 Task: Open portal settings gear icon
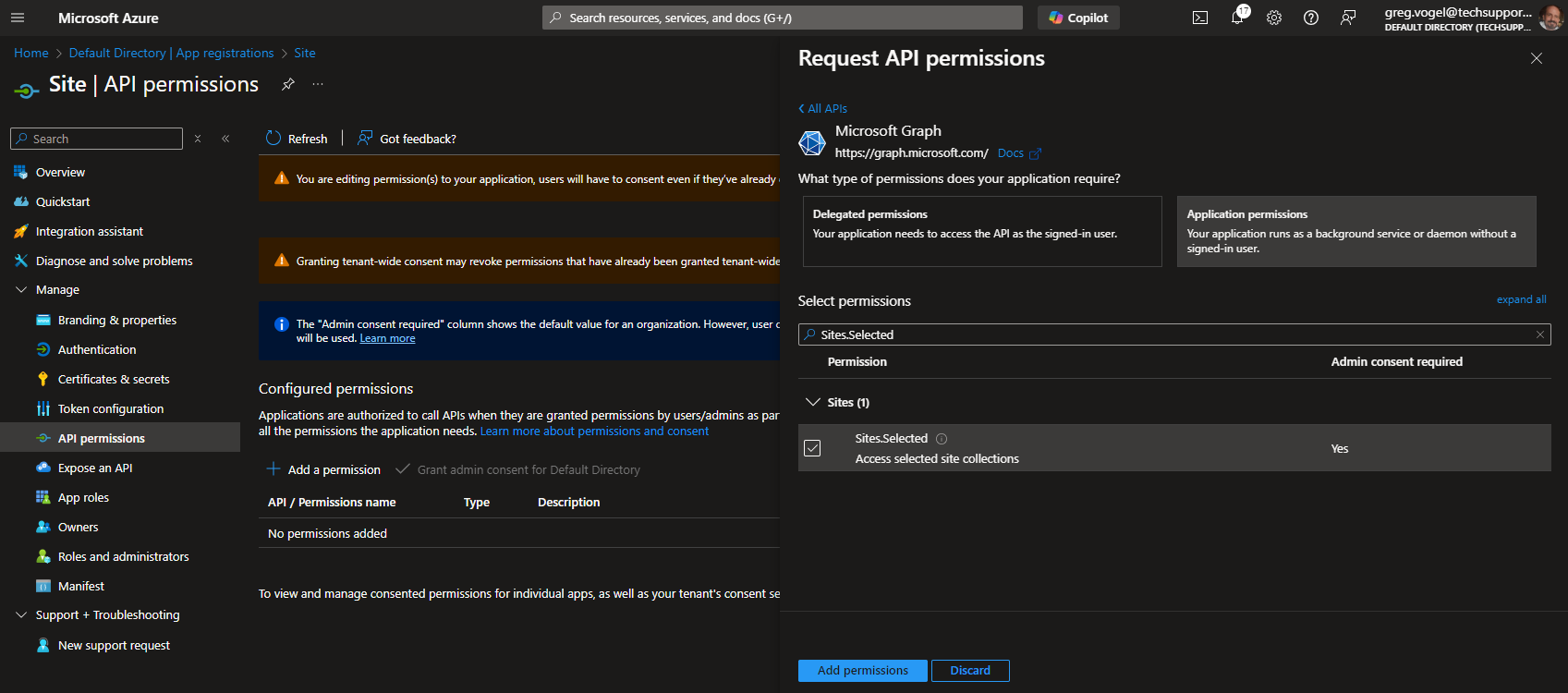(x=1274, y=18)
